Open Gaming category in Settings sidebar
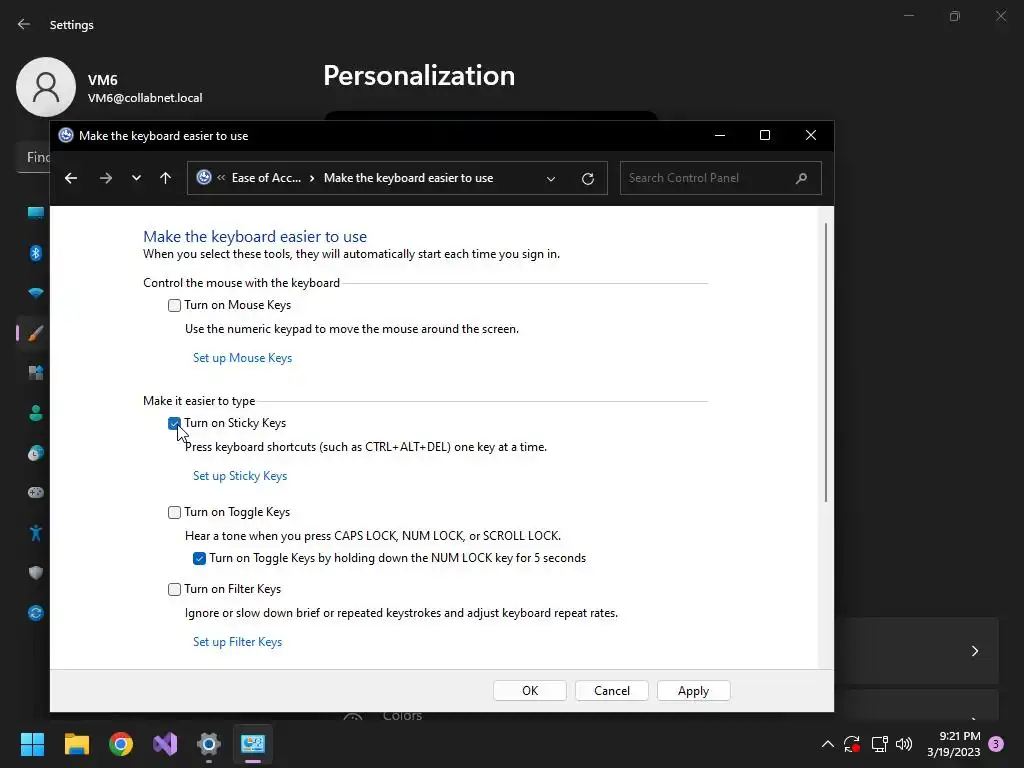Viewport: 1024px width, 768px height. pos(35,492)
